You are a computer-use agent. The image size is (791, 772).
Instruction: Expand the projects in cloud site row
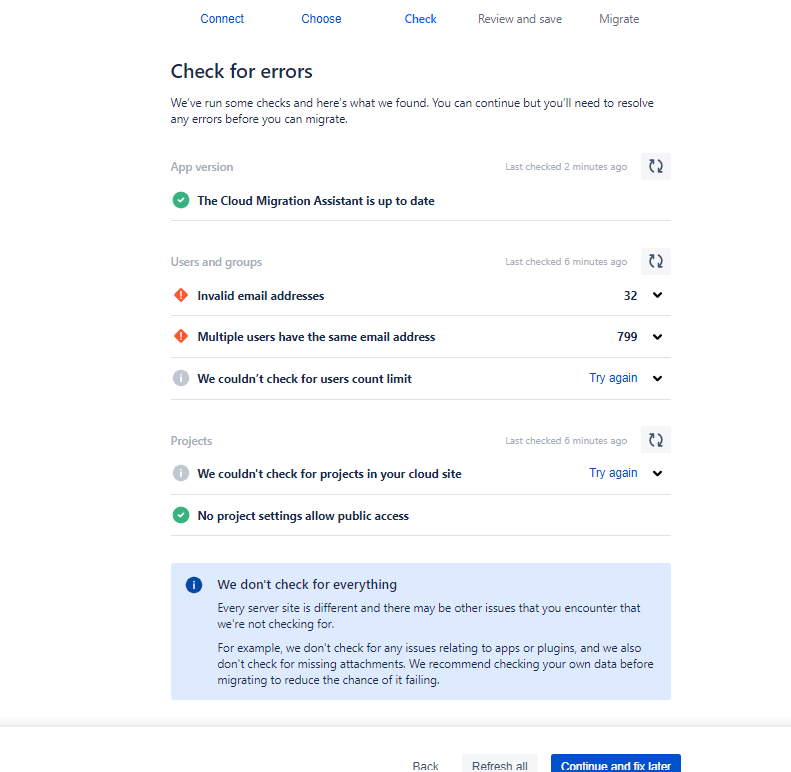coord(657,474)
